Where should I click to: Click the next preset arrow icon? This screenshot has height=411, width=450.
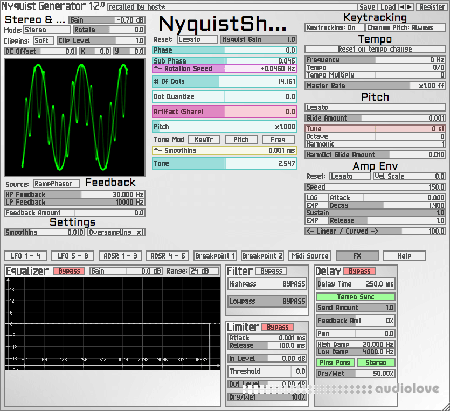point(409,7)
